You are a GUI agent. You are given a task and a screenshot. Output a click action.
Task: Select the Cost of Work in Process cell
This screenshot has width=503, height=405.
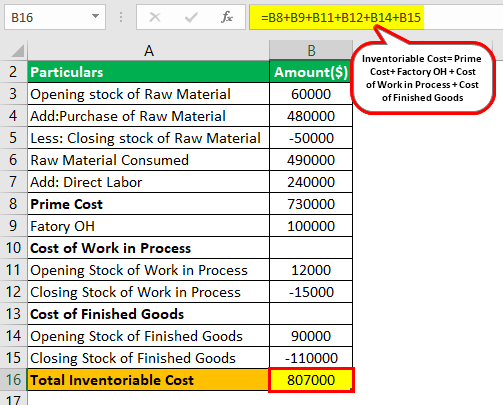[149, 248]
